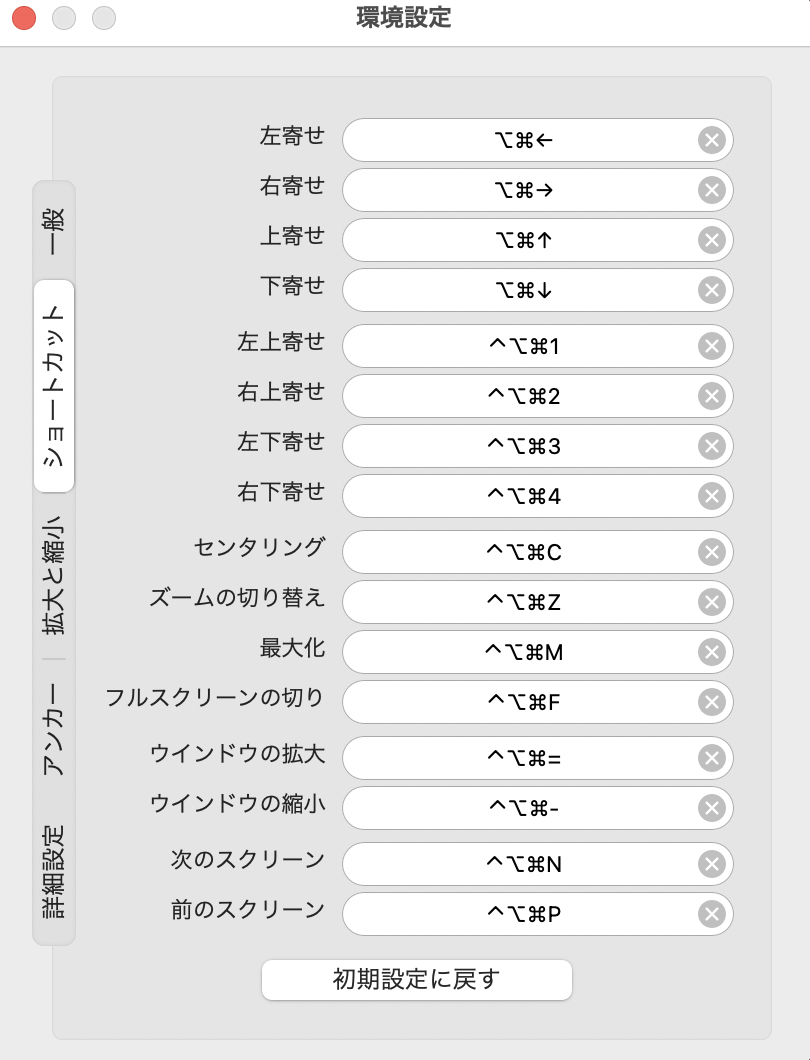Clear the 左寄せ shortcut with its X icon

[x=711, y=140]
